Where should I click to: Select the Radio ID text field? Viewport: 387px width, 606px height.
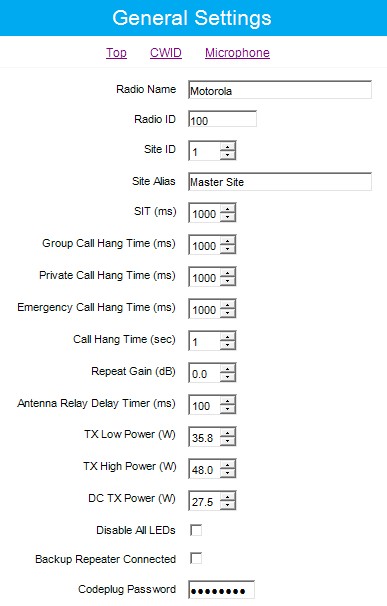click(222, 119)
